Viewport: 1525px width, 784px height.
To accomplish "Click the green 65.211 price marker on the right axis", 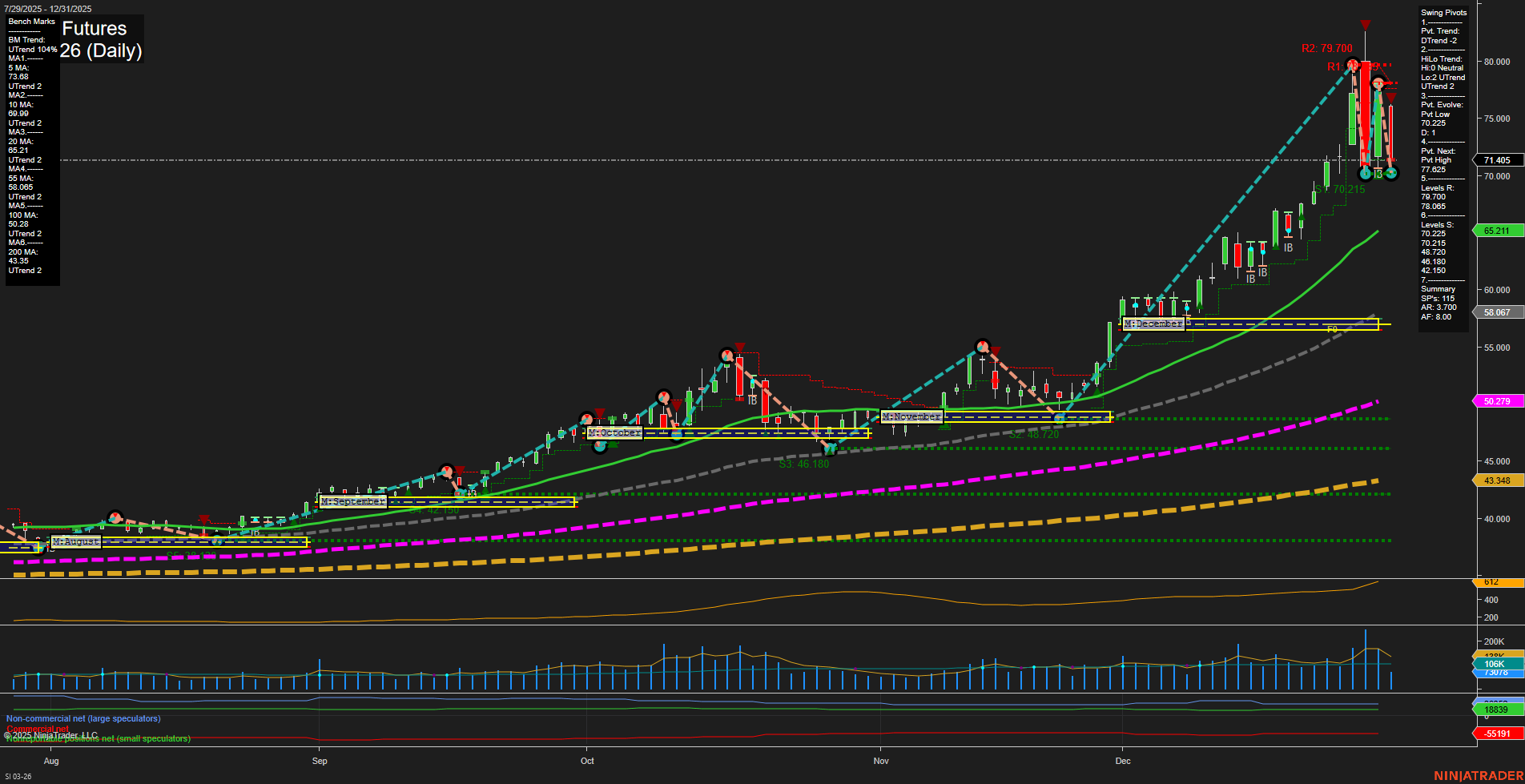I will (x=1497, y=231).
